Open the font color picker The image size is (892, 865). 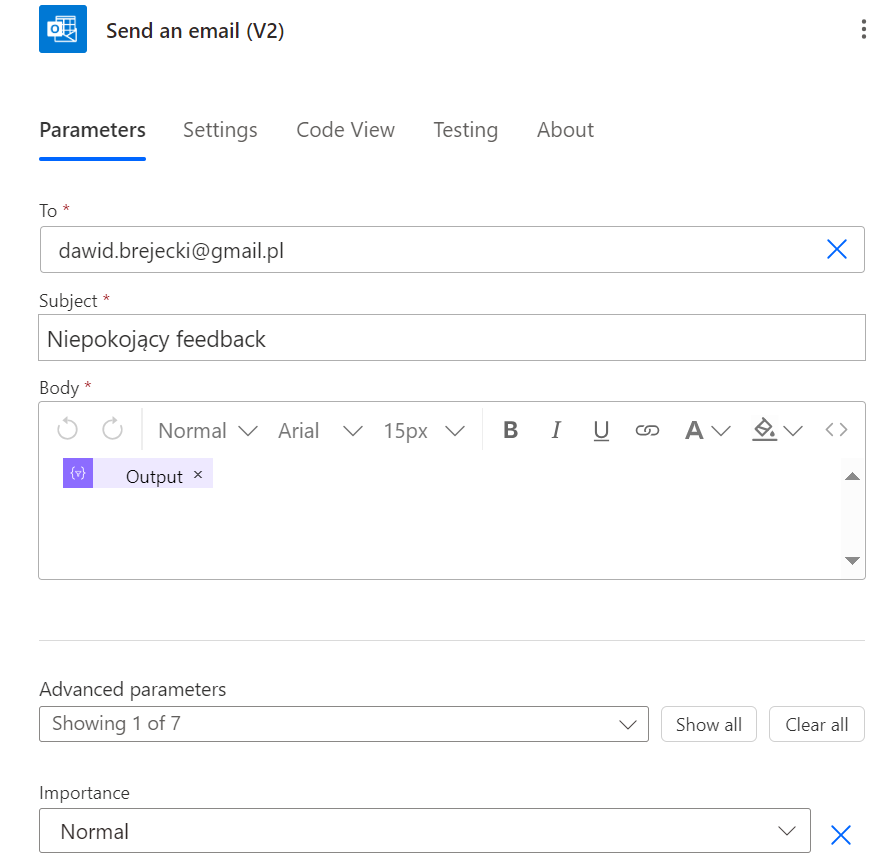(707, 430)
